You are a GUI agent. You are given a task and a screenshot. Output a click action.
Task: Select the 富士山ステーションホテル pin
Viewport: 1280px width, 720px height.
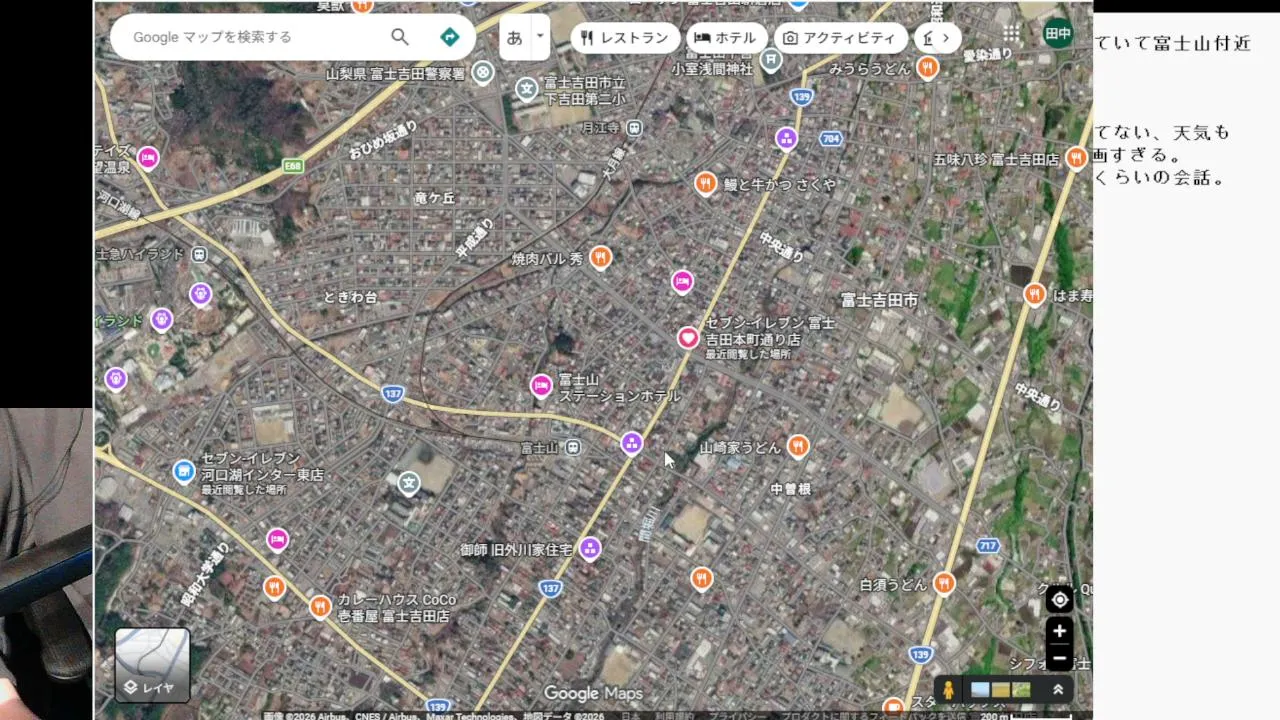[x=541, y=386]
